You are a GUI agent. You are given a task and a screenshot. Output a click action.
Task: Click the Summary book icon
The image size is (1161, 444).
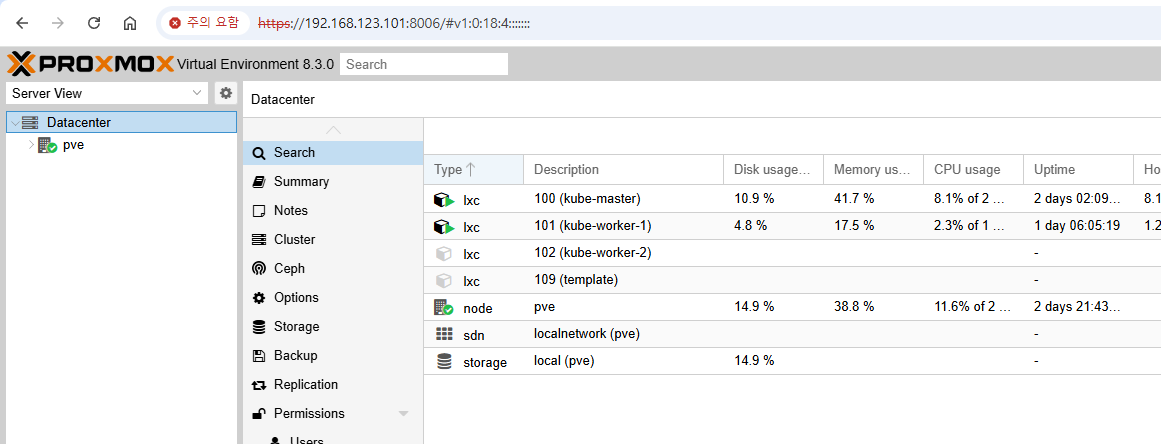point(258,181)
